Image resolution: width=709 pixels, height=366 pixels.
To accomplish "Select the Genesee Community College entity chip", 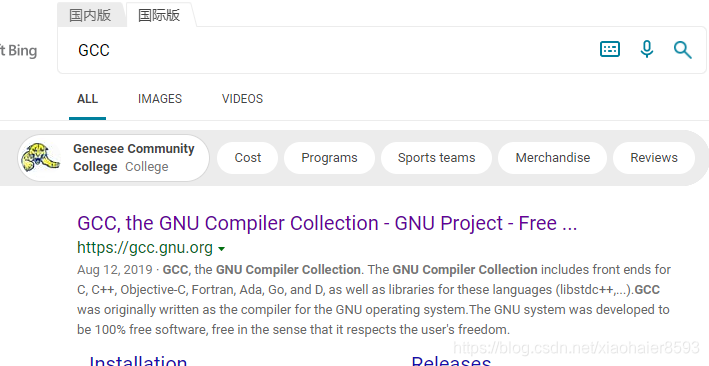I will tap(113, 158).
